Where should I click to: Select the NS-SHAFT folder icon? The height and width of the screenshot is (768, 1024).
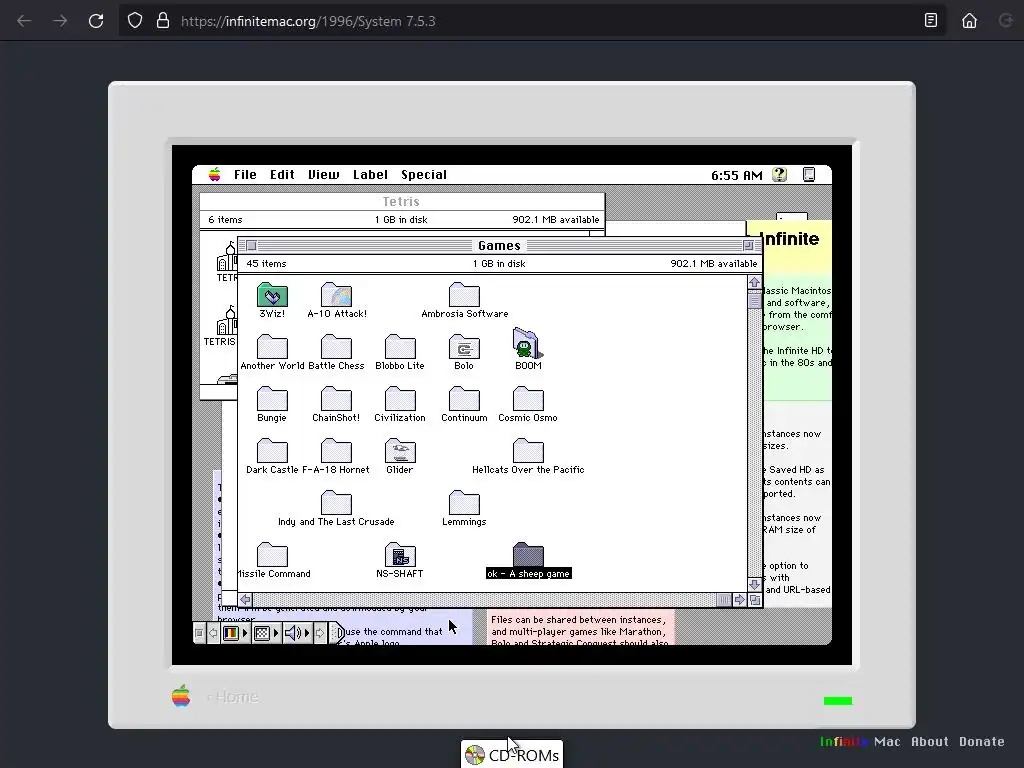point(400,555)
